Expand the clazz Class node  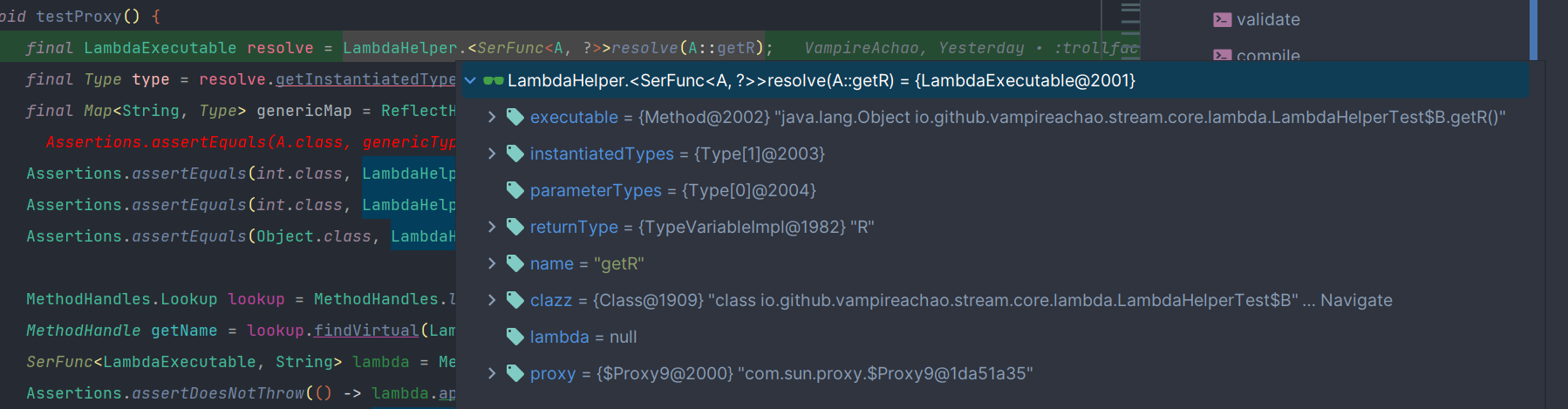click(492, 300)
